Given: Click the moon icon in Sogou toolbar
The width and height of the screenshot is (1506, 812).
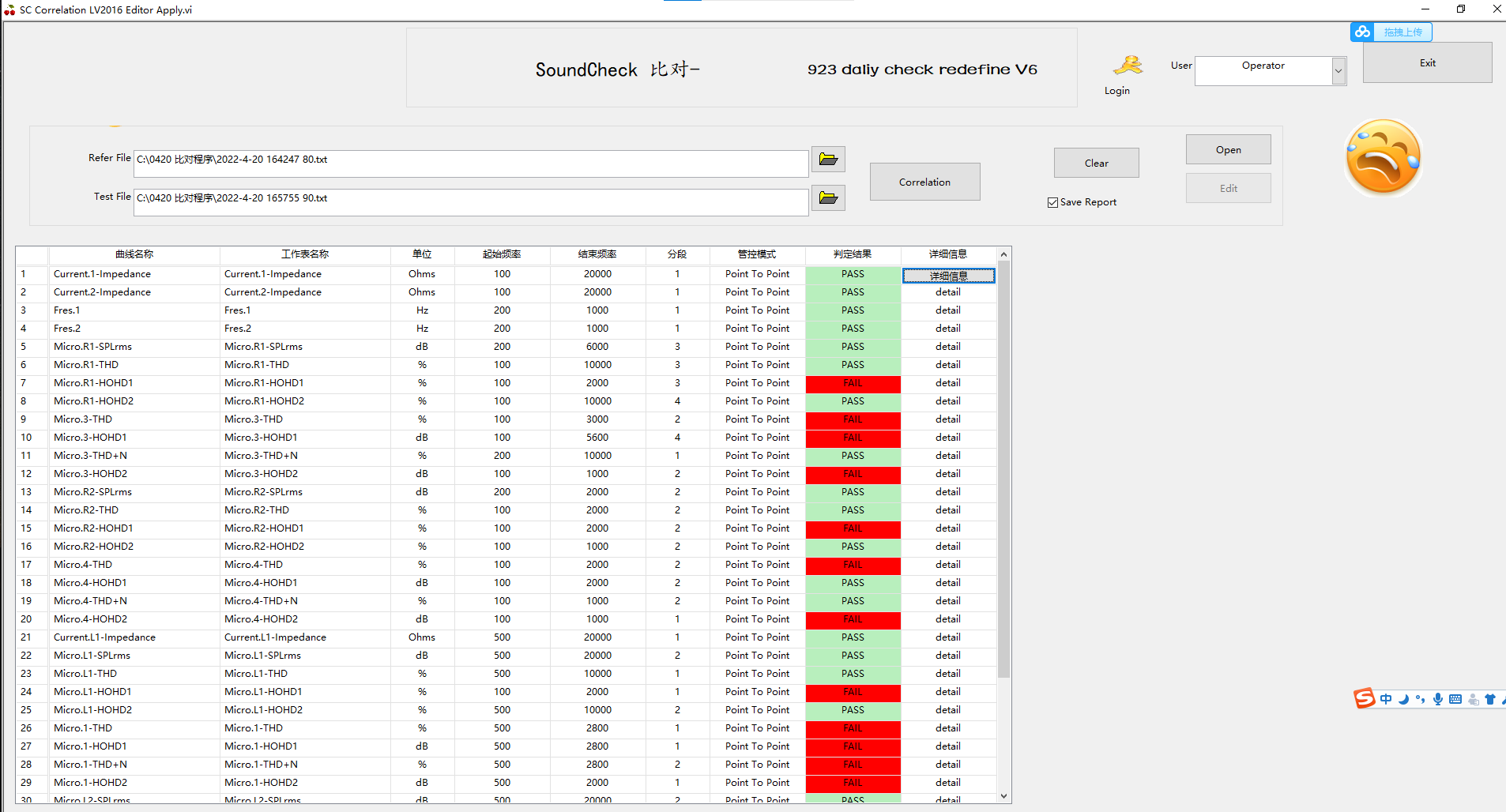Looking at the screenshot, I should pyautogui.click(x=1403, y=699).
